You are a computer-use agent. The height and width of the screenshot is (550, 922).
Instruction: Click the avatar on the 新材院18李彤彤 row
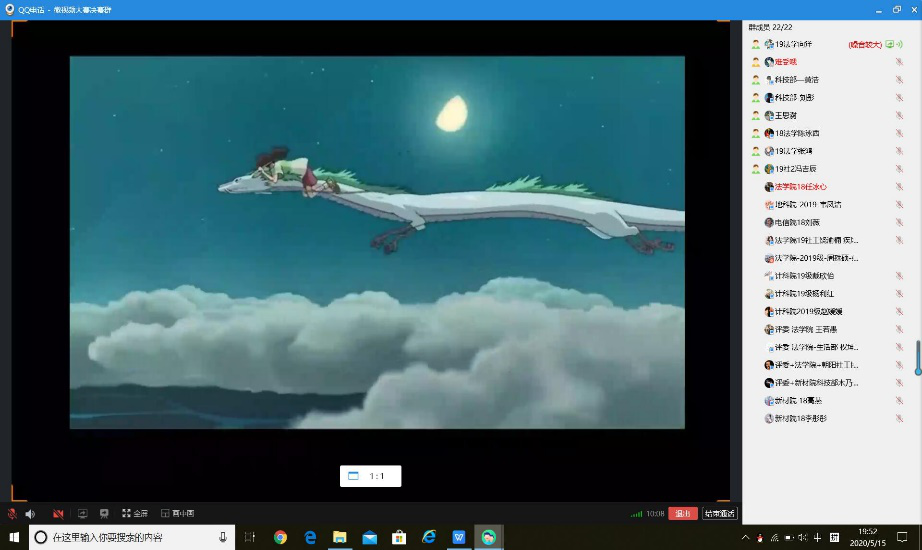pos(769,418)
